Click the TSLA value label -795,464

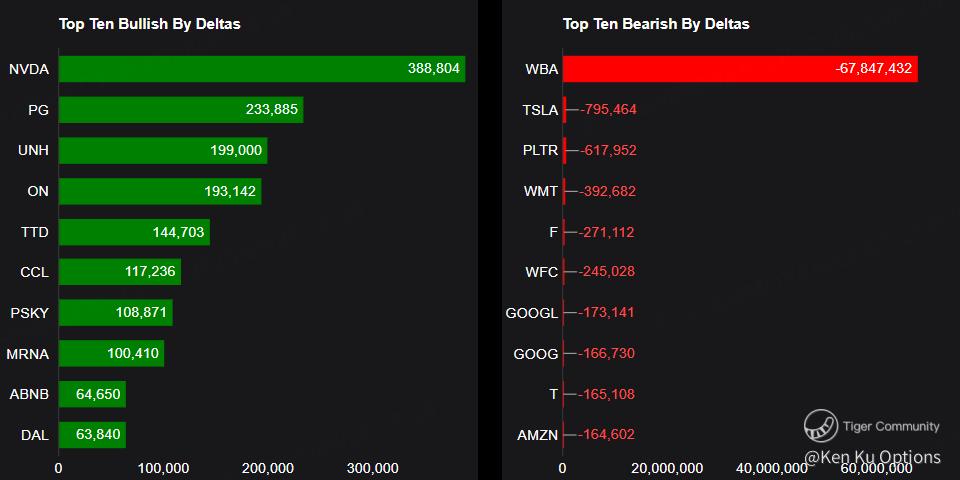coord(608,110)
